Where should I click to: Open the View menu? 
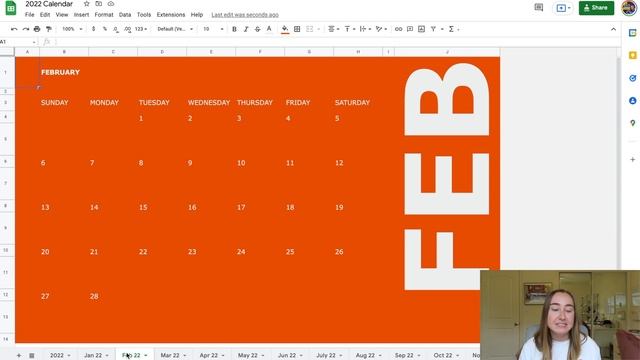pos(62,15)
